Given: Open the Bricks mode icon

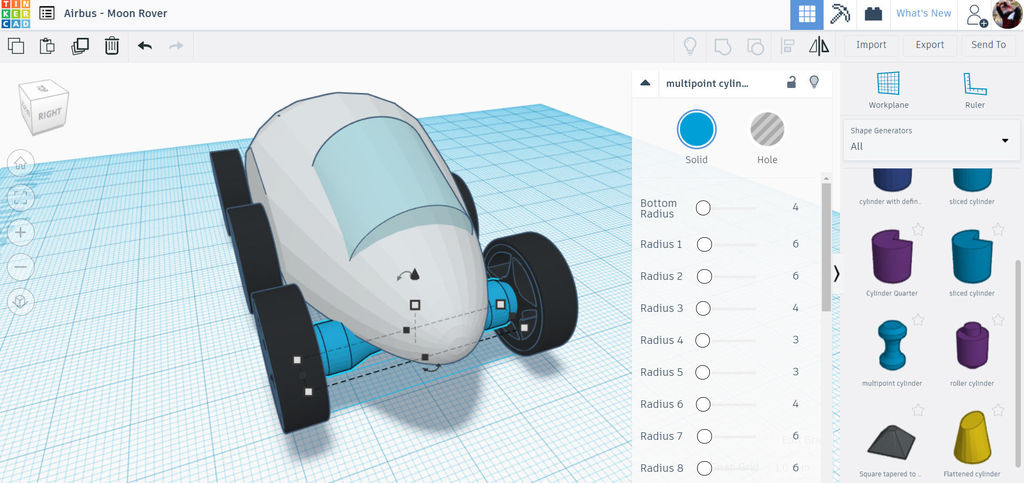Looking at the screenshot, I should 872,14.
